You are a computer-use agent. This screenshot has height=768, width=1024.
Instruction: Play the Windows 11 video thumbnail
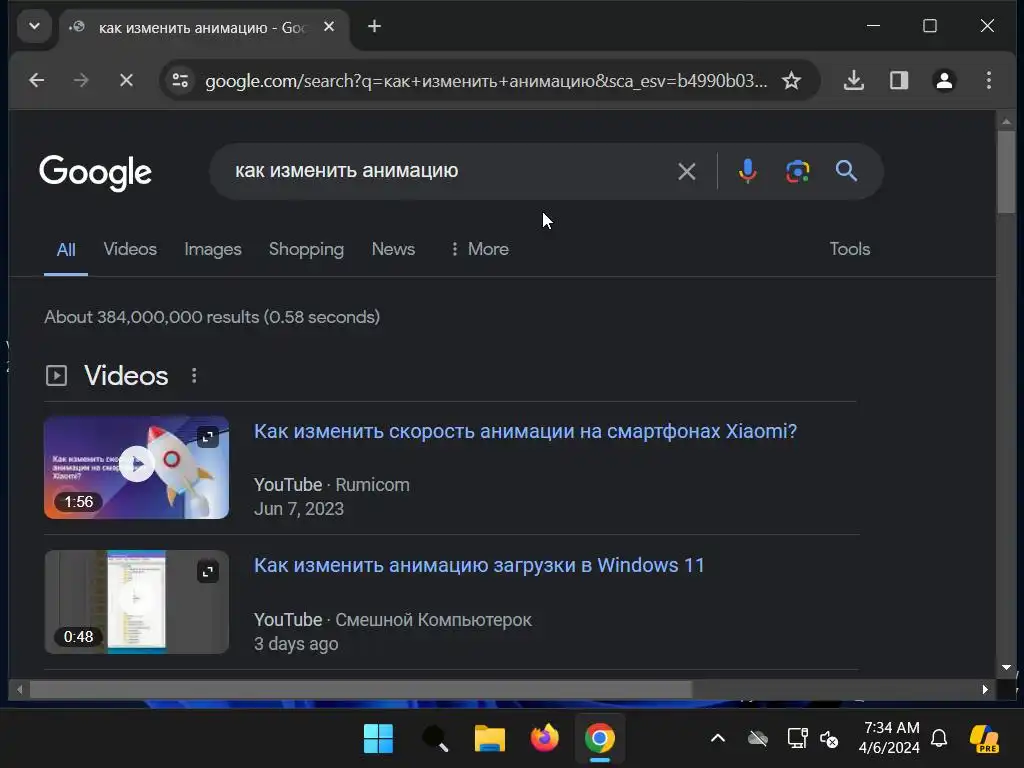(136, 601)
